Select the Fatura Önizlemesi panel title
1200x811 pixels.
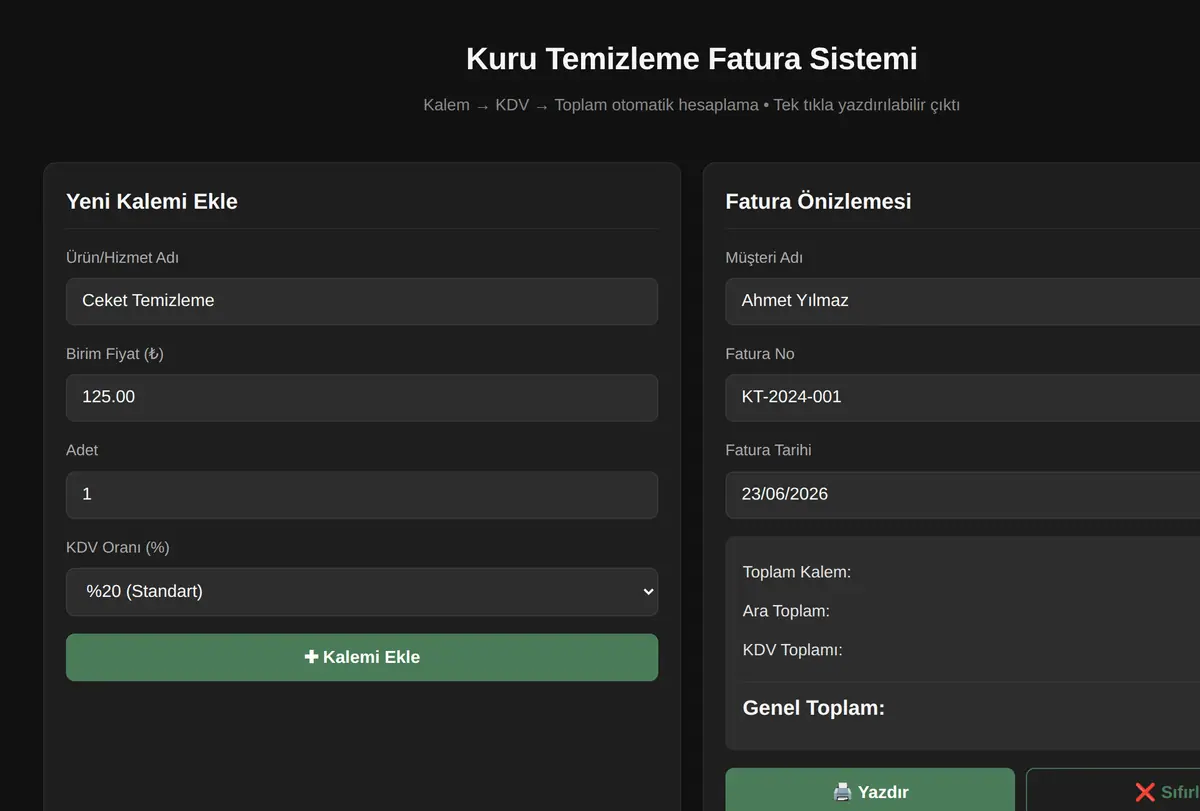coord(818,201)
